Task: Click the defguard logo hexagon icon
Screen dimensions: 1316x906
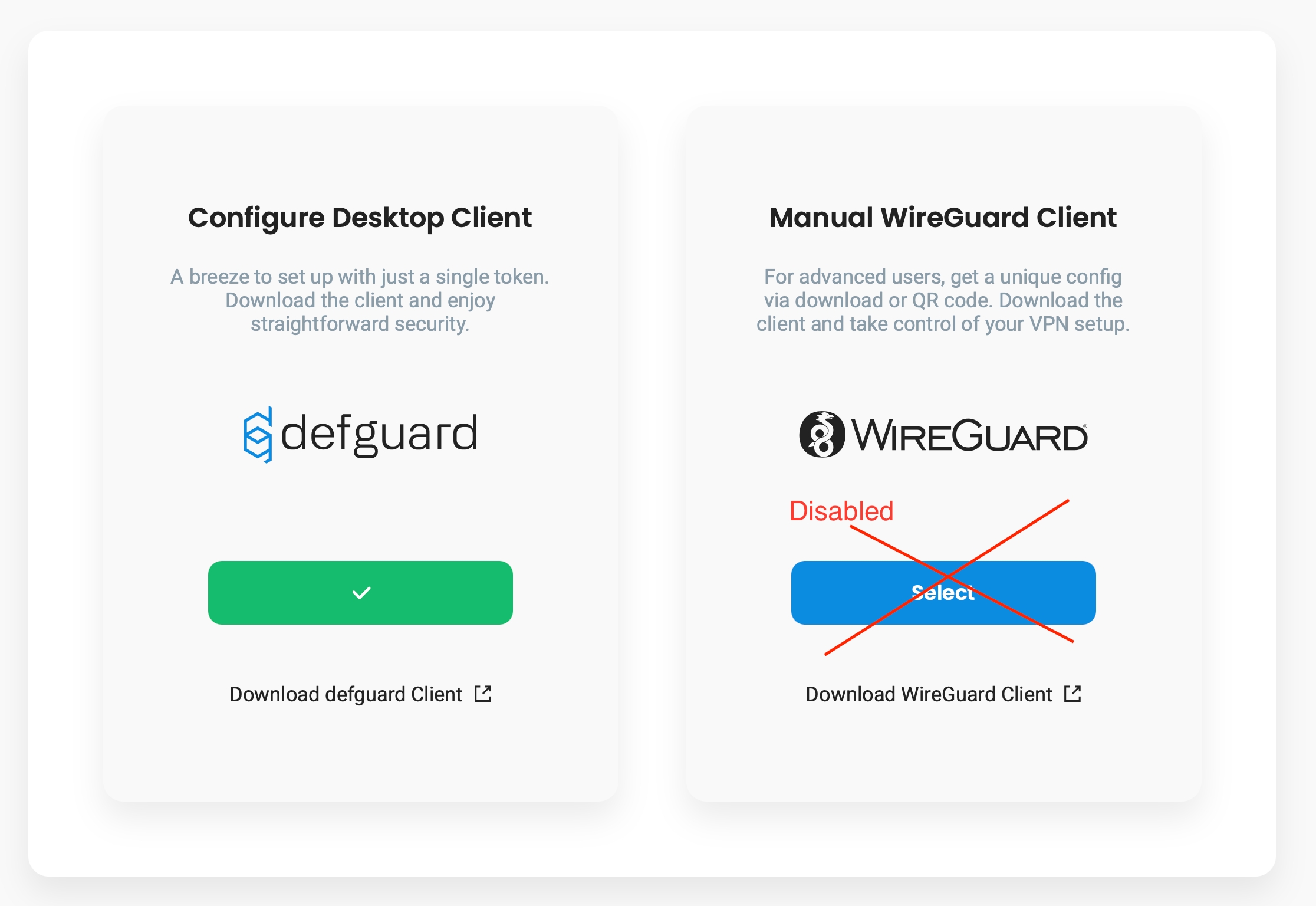Action: point(258,435)
